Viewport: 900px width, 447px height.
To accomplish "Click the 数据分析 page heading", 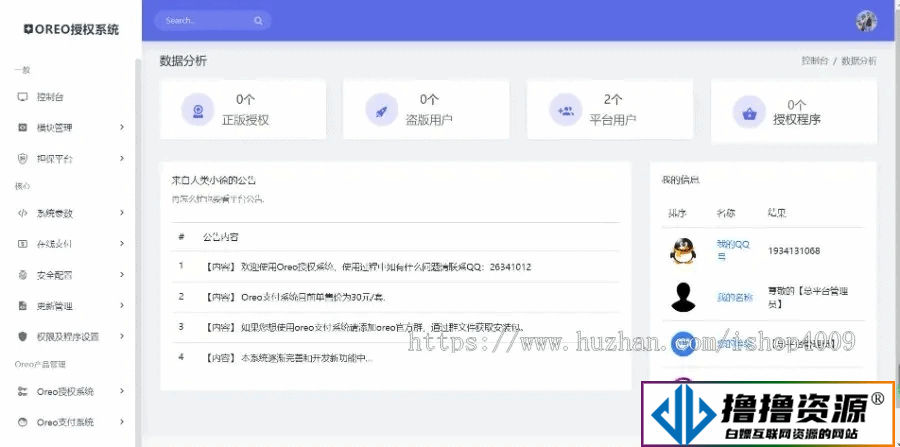I will (x=183, y=61).
